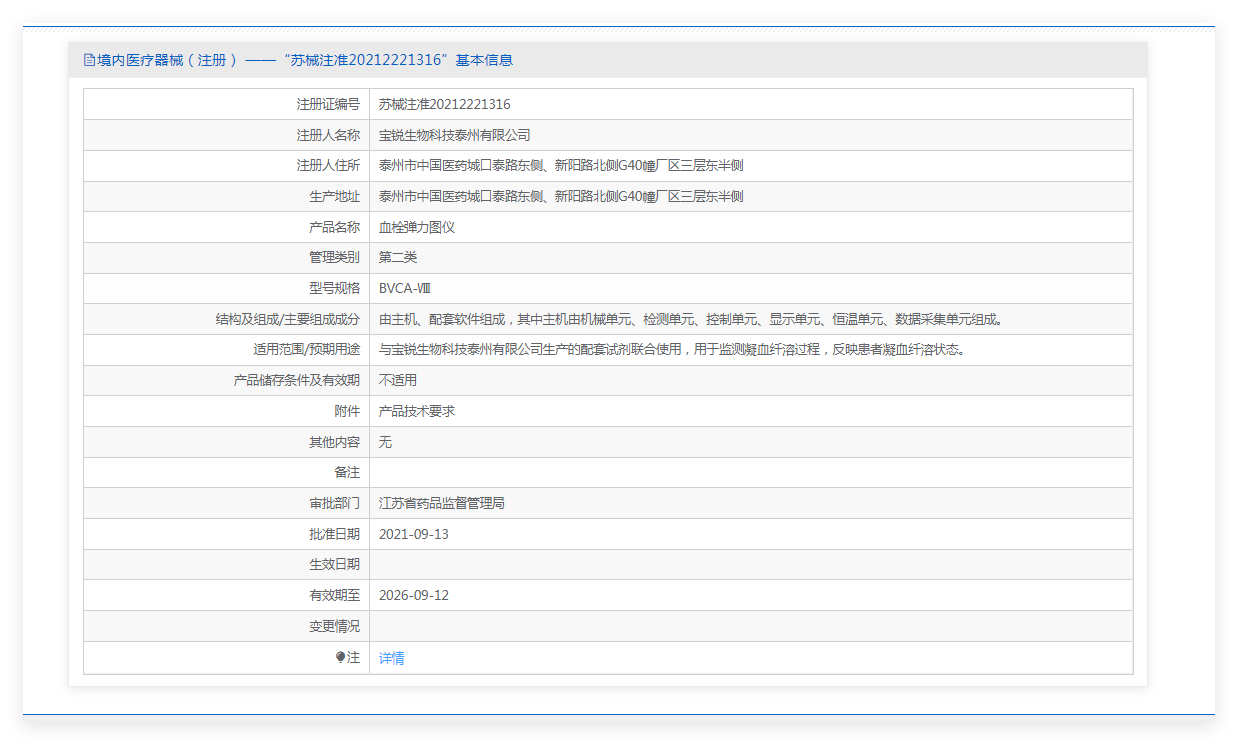Click the 生产地址 row label

click(x=334, y=196)
